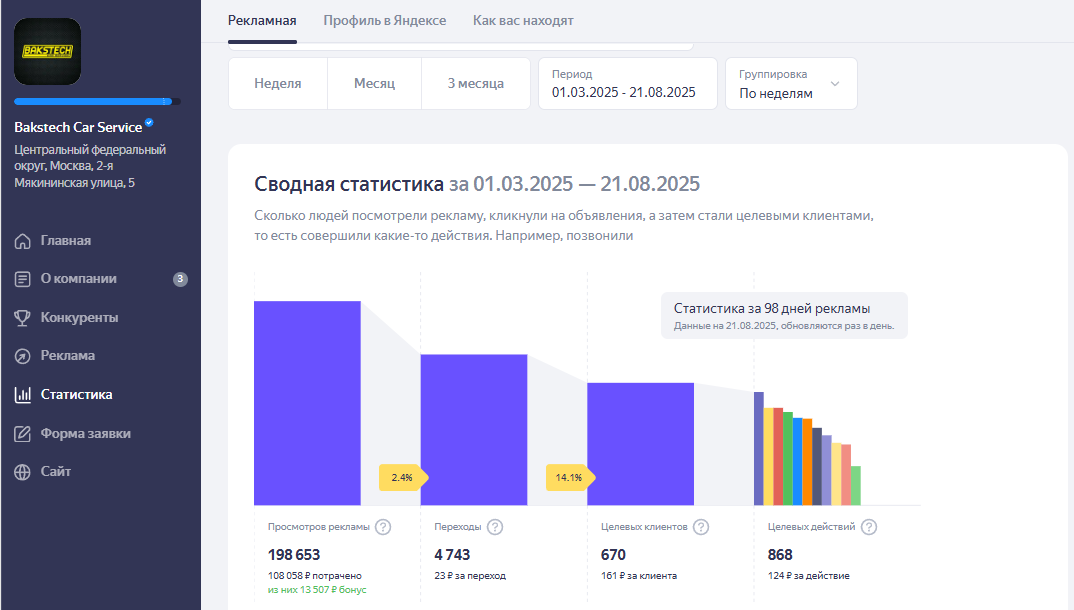Screen dimensions: 1074x610
Task: Open the Главная home icon
Action: click(x=23, y=241)
